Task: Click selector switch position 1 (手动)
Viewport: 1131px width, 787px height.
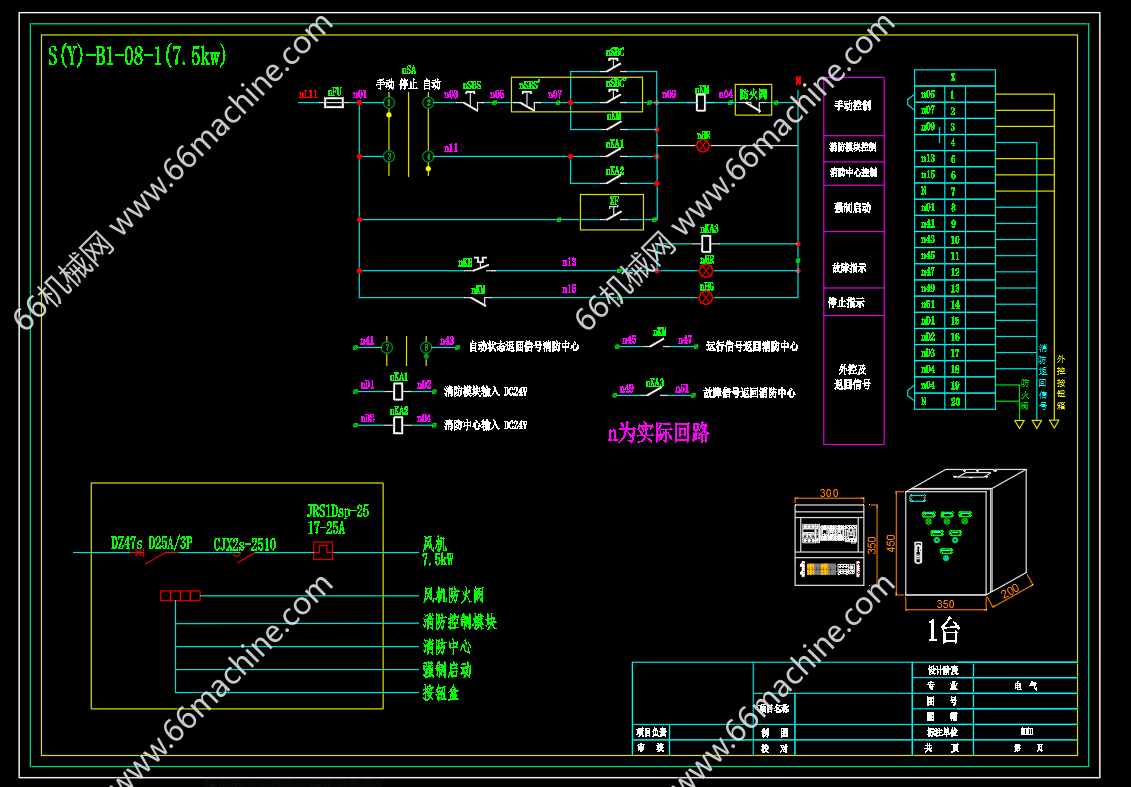Action: pos(389,102)
